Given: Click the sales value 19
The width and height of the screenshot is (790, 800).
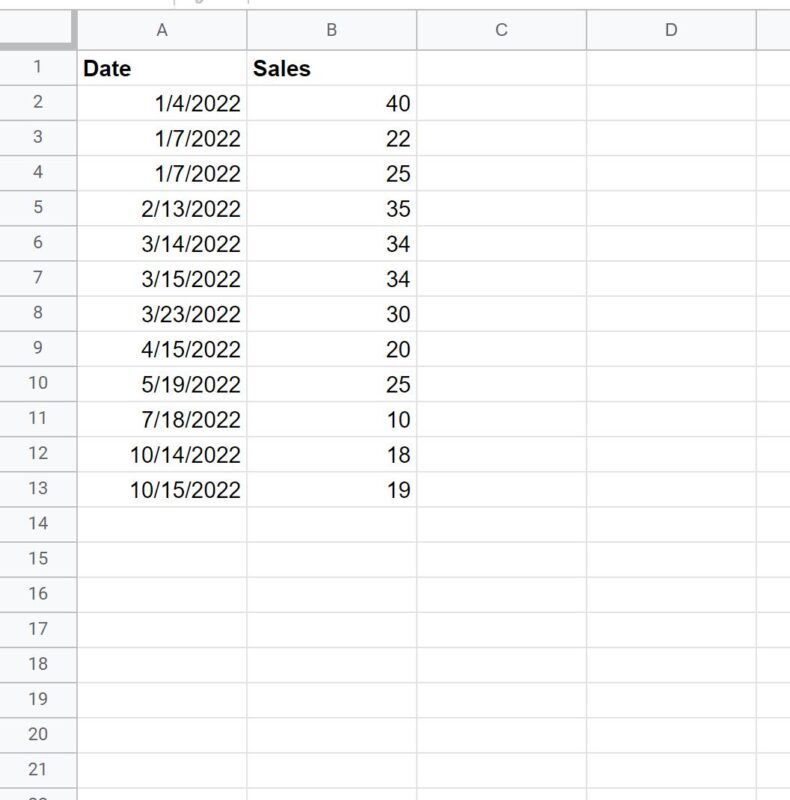Looking at the screenshot, I should [x=331, y=490].
